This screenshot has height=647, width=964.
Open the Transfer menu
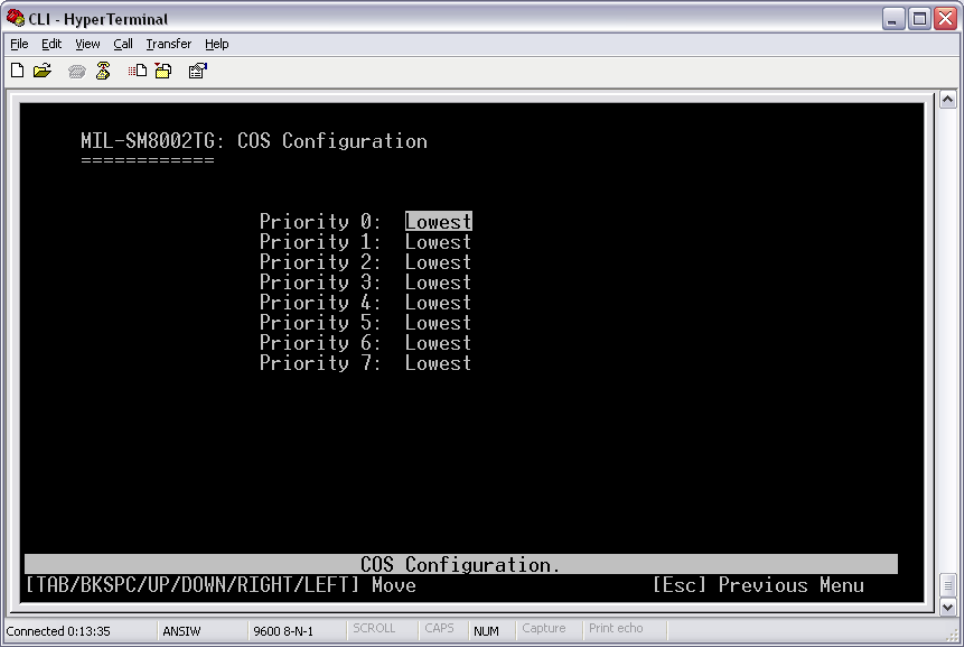click(x=168, y=44)
